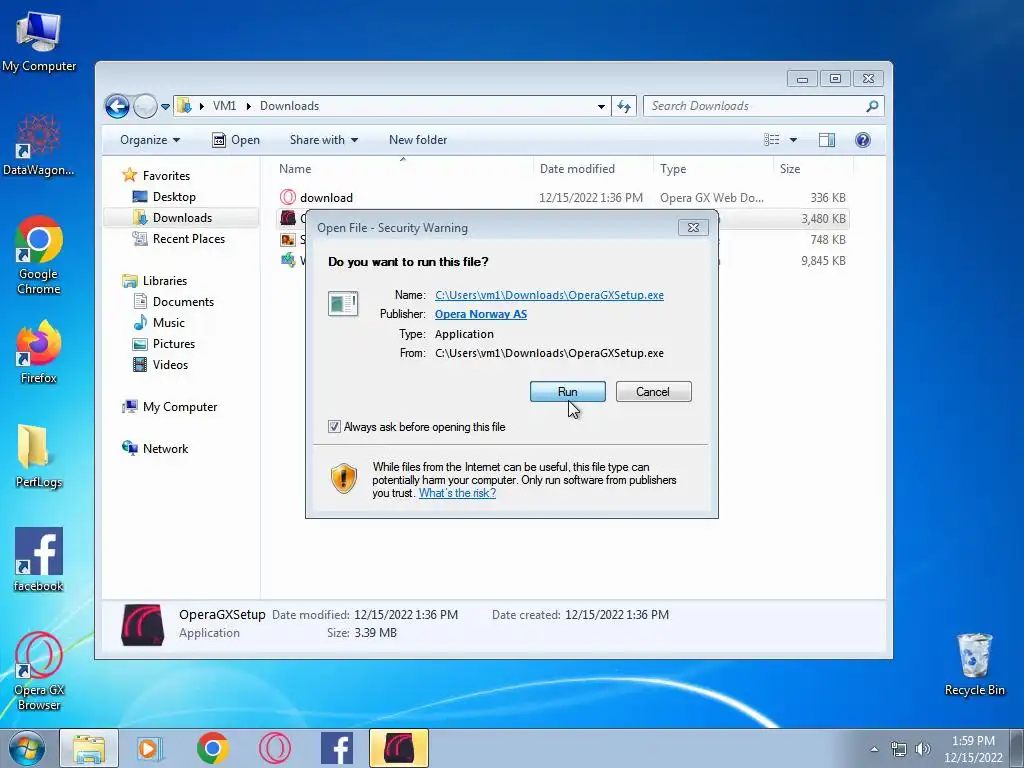
Task: Select the Google Chrome desktop shortcut
Action: 39,255
